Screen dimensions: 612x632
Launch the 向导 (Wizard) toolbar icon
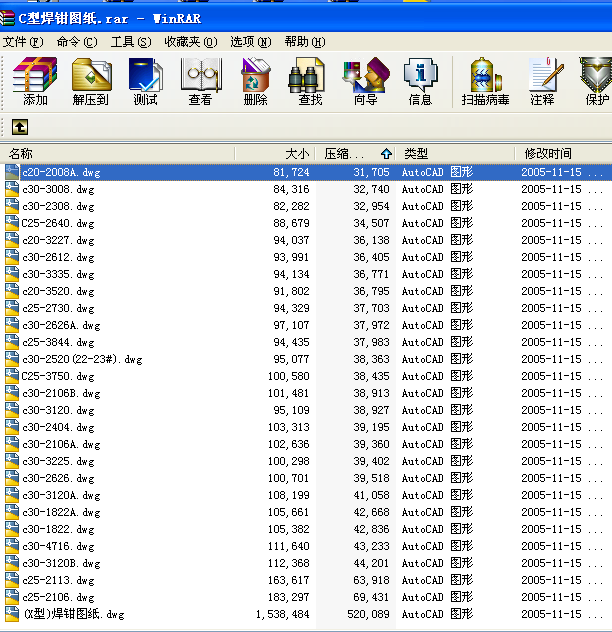click(x=366, y=75)
